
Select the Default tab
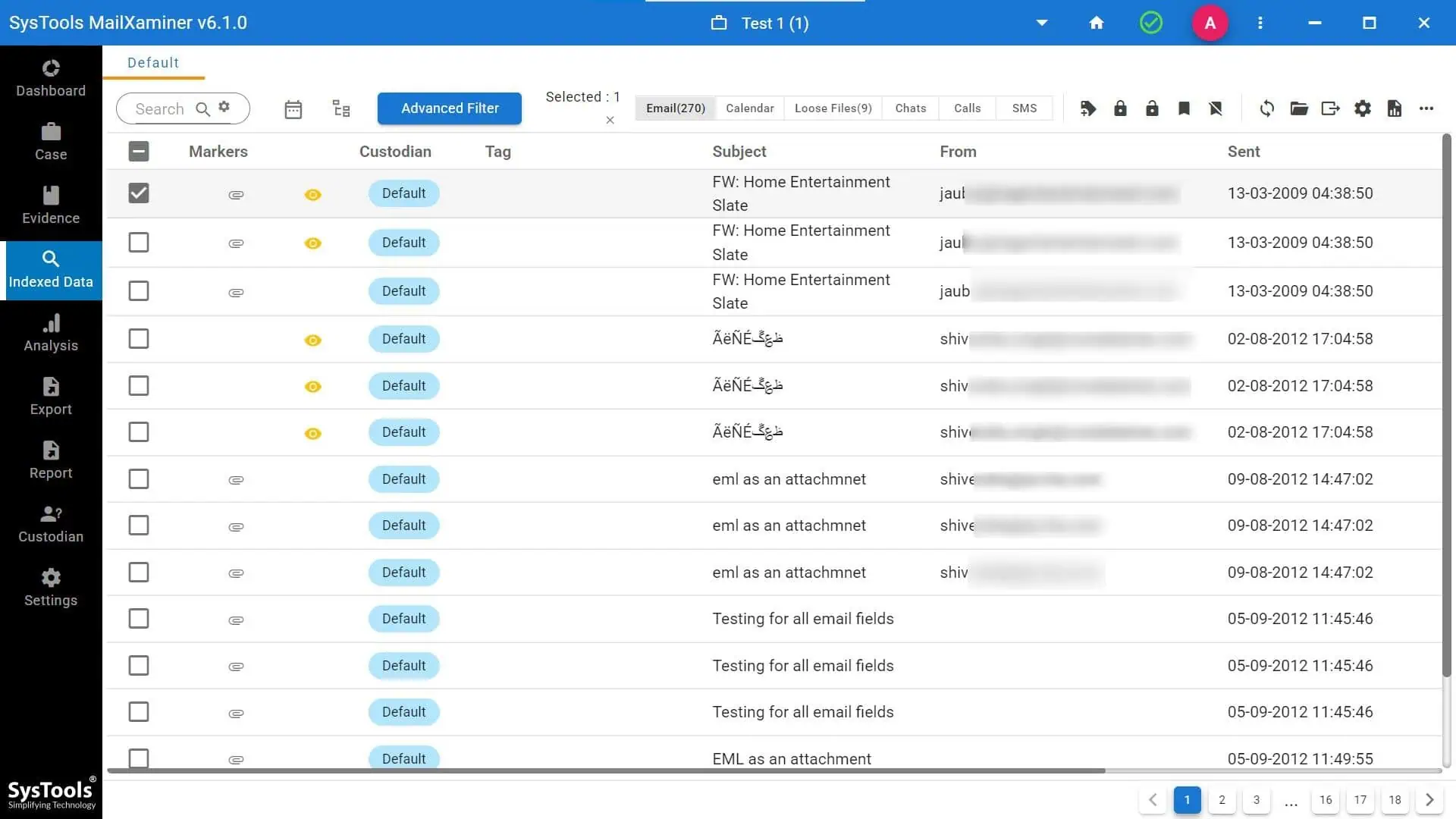click(x=153, y=63)
